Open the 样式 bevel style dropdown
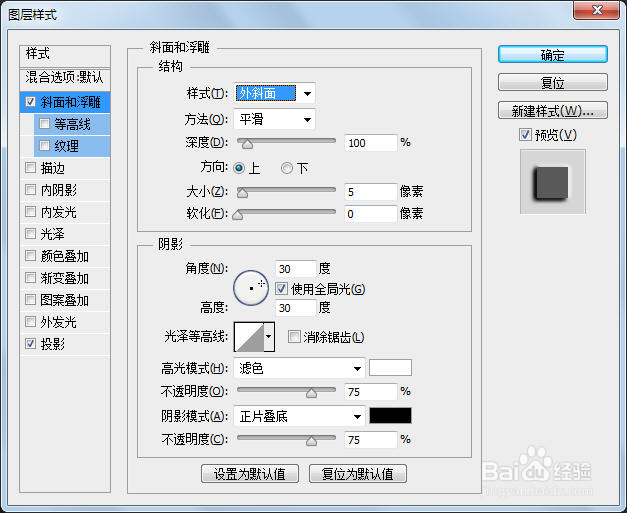627x513 pixels. pyautogui.click(x=274, y=94)
